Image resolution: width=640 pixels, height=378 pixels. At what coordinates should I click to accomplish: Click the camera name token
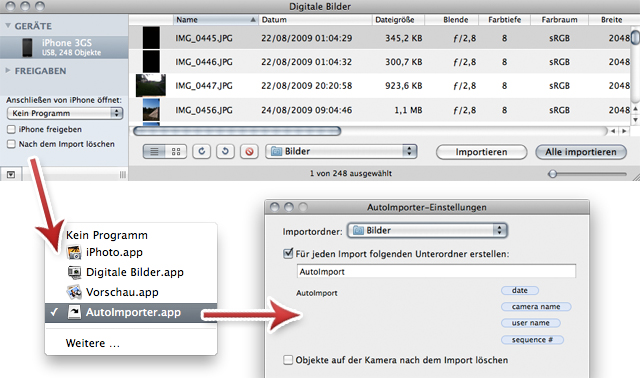[x=536, y=307]
